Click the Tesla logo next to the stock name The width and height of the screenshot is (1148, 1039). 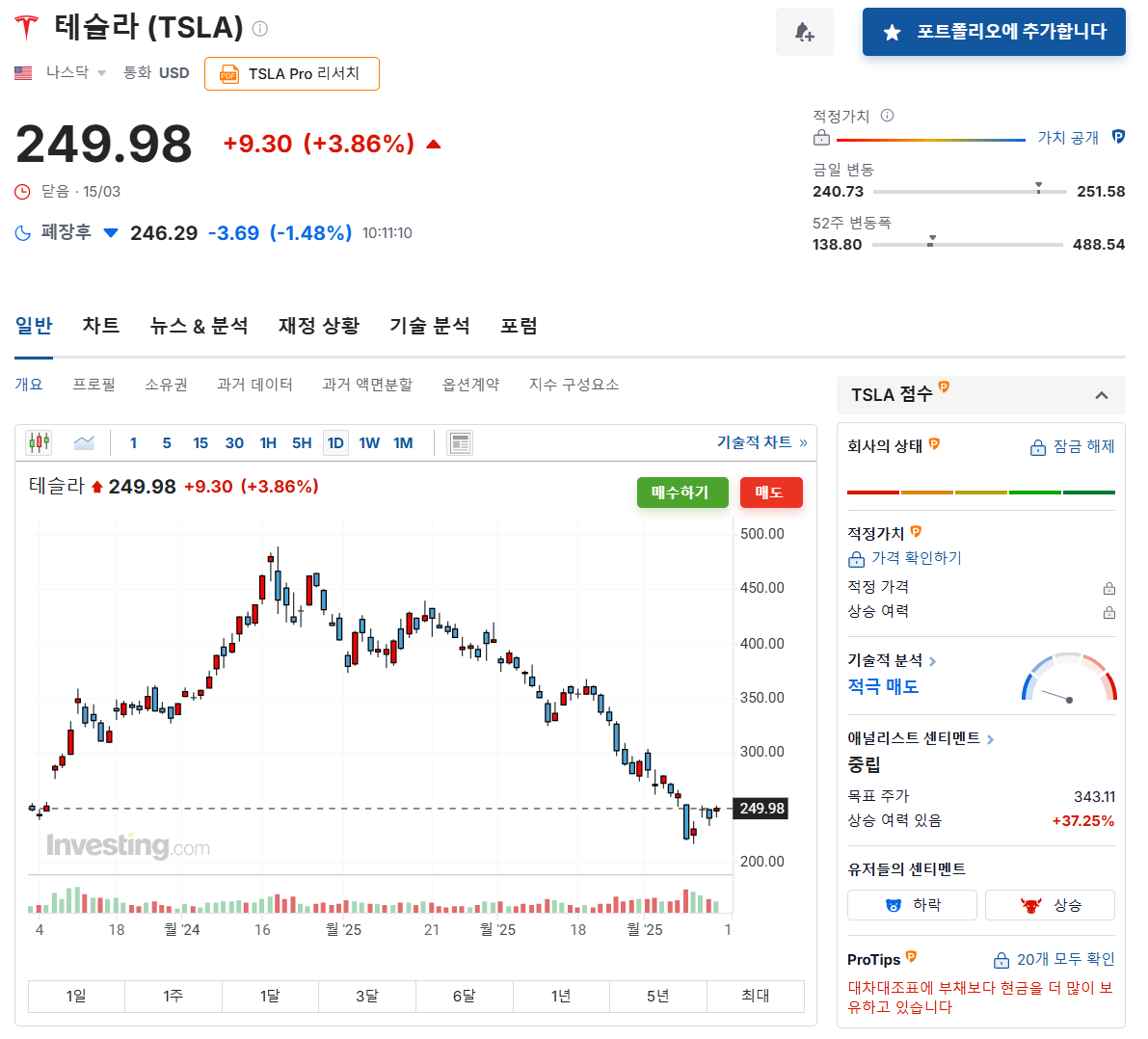23,28
